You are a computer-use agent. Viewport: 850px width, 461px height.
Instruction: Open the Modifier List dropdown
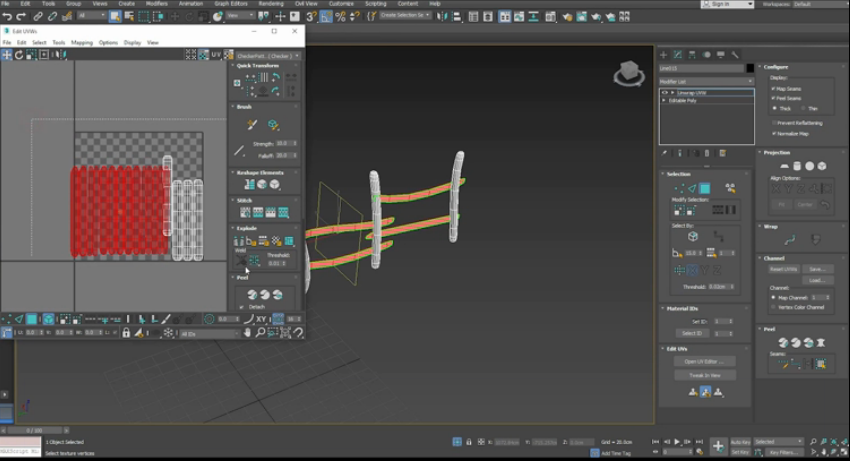pyautogui.click(x=706, y=81)
